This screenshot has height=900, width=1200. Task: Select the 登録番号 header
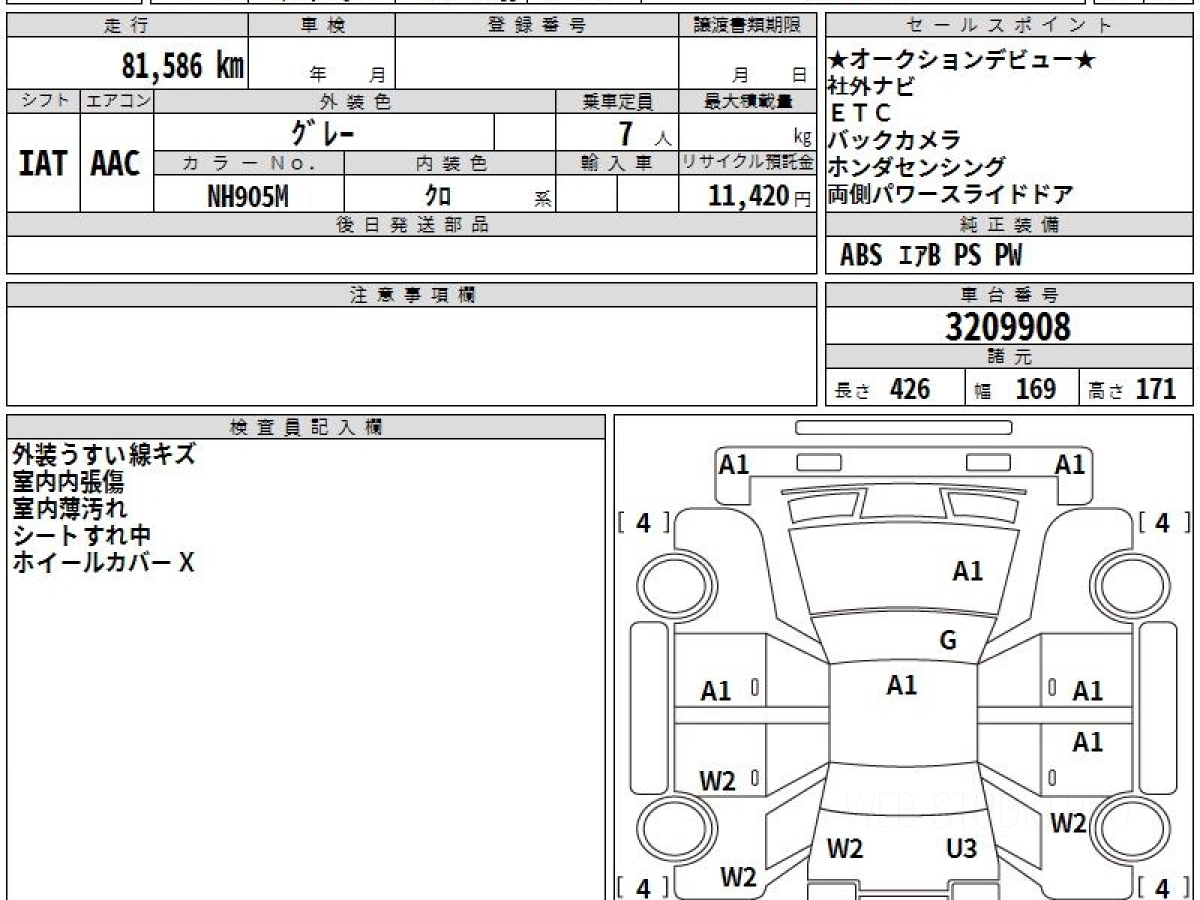pyautogui.click(x=537, y=26)
